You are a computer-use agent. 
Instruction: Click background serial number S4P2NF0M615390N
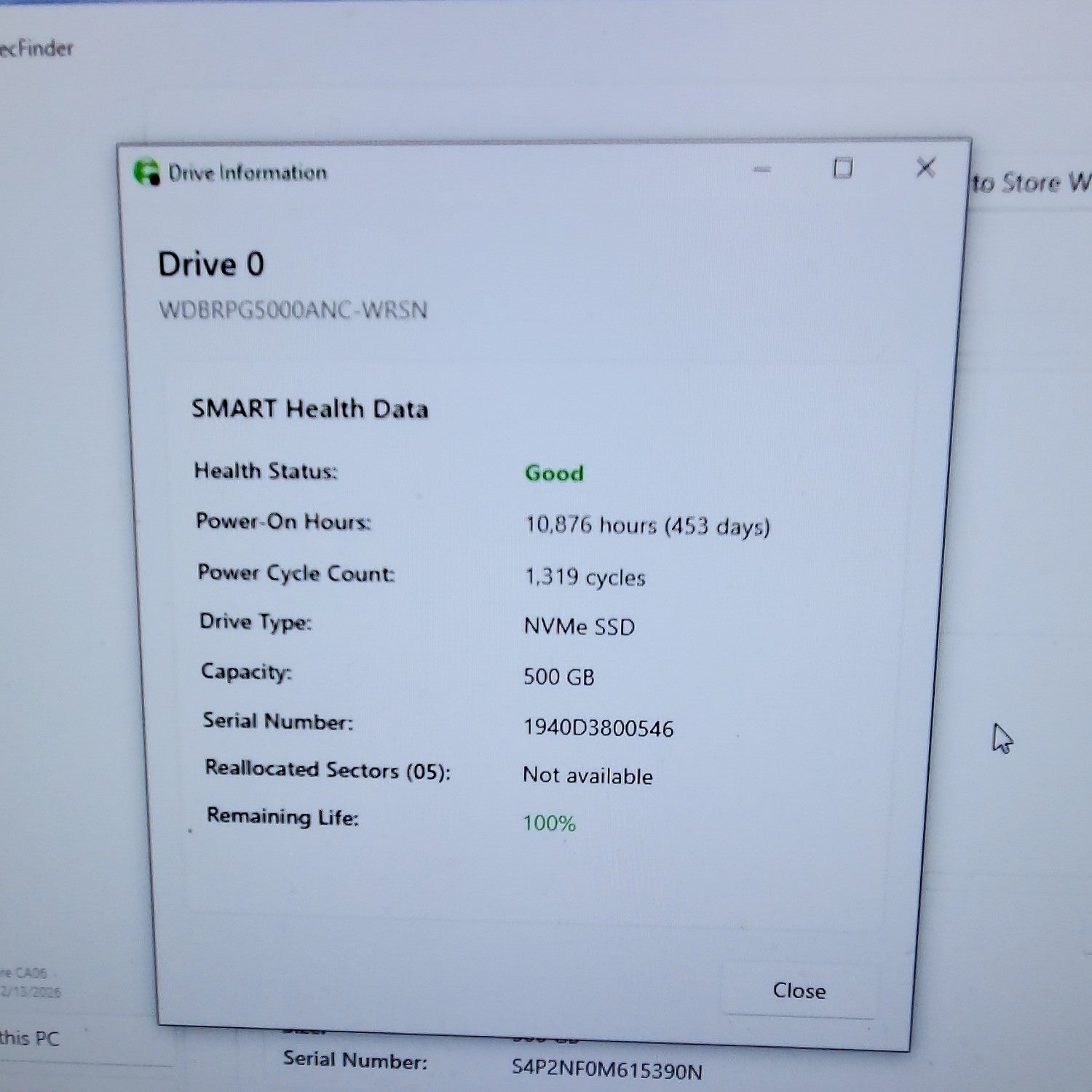tap(607, 1069)
